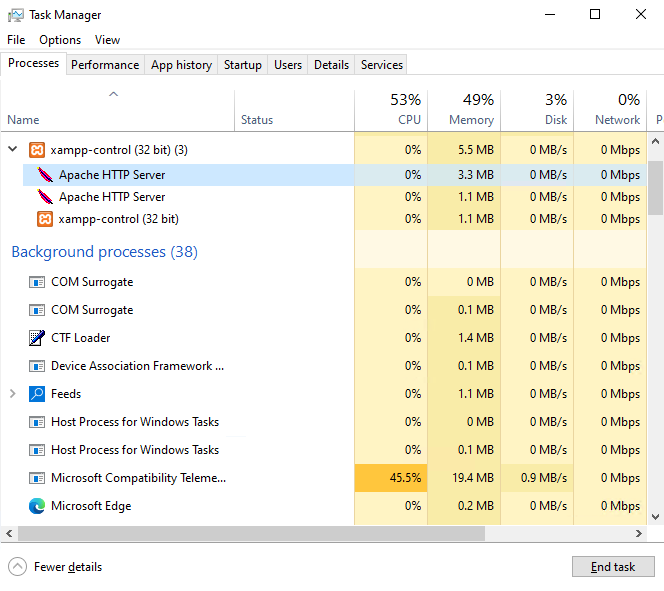Click the feather icon of the highlighted Apache HTTP Server
The image size is (664, 591).
coord(45,174)
